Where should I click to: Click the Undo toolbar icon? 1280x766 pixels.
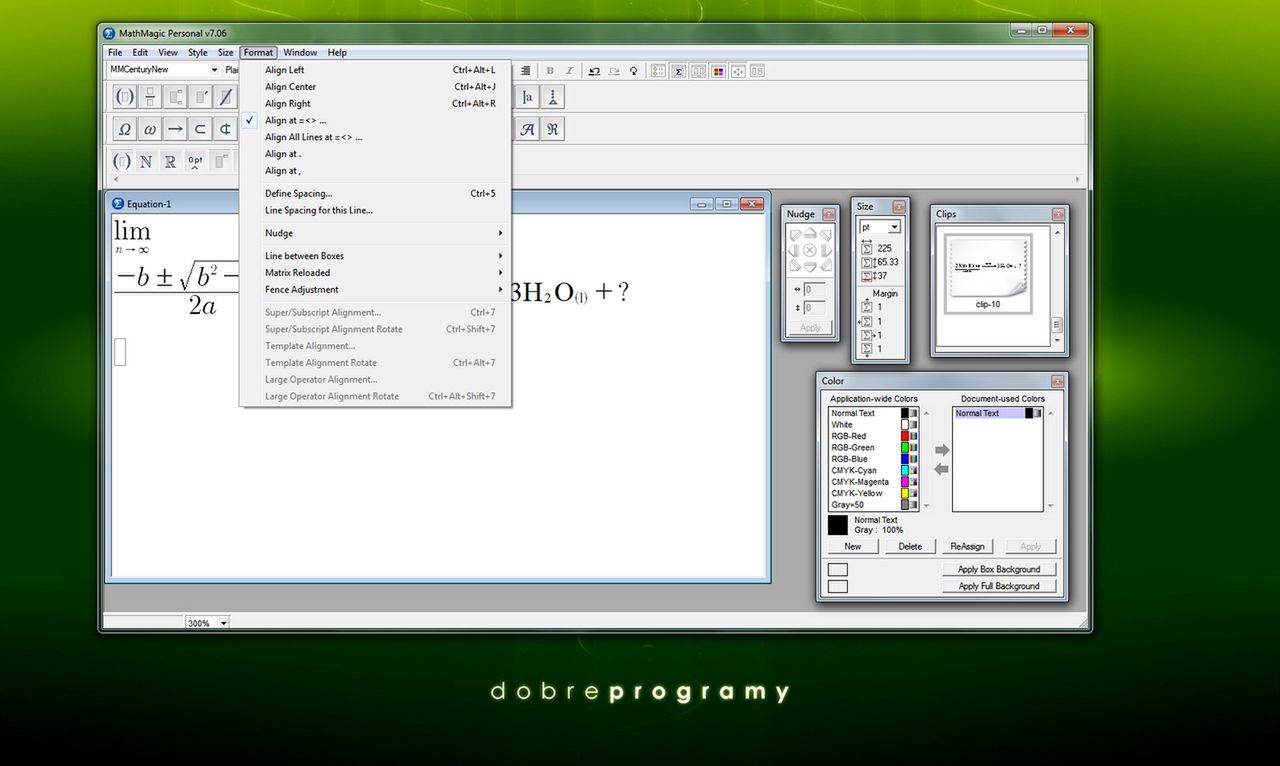click(594, 71)
